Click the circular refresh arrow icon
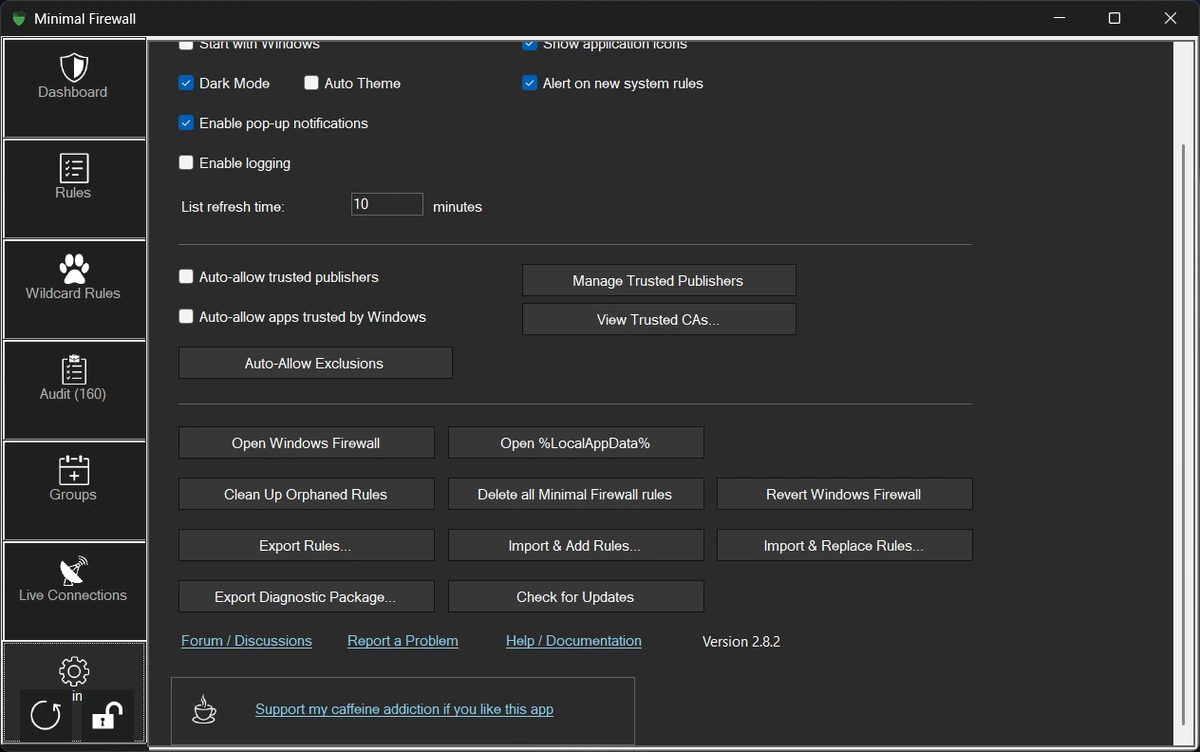Image resolution: width=1200 pixels, height=752 pixels. pyautogui.click(x=46, y=715)
